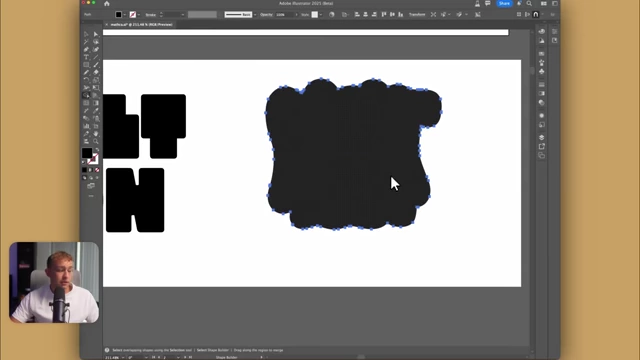The height and width of the screenshot is (360, 640).
Task: Select the Lasso tool
Action: click(x=96, y=42)
